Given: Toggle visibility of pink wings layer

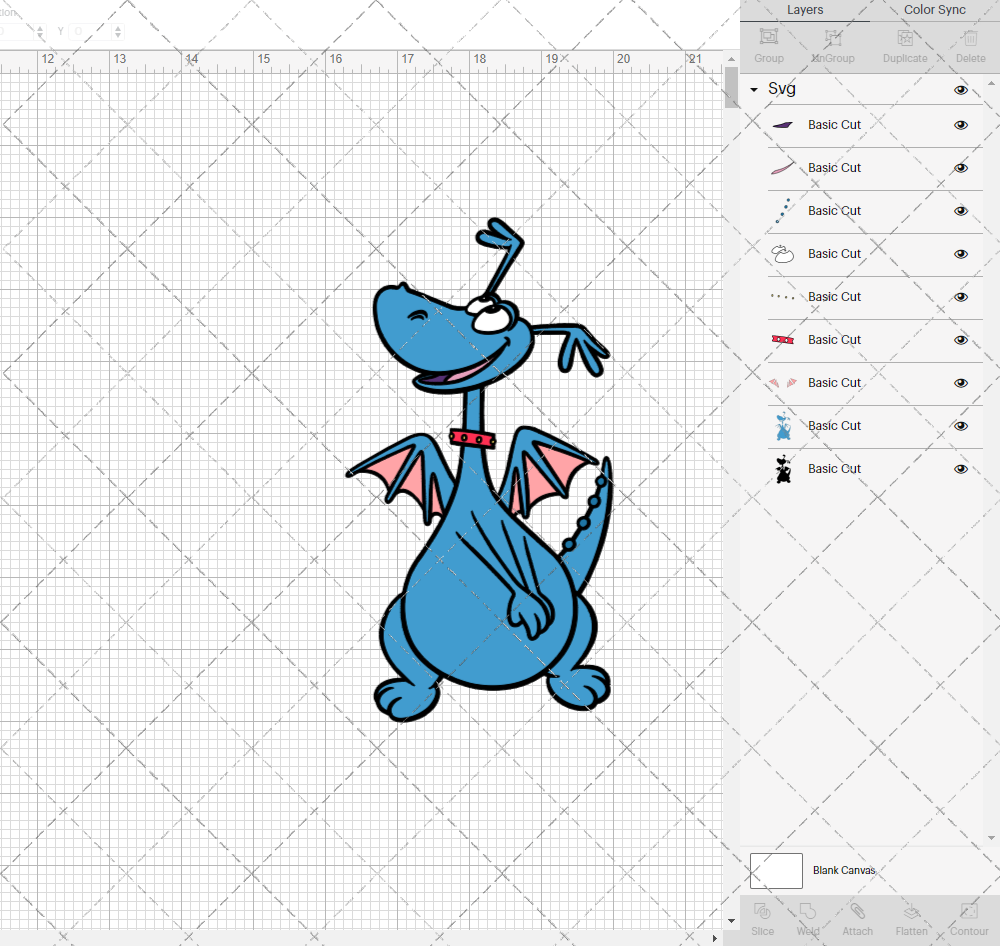Looking at the screenshot, I should (960, 383).
